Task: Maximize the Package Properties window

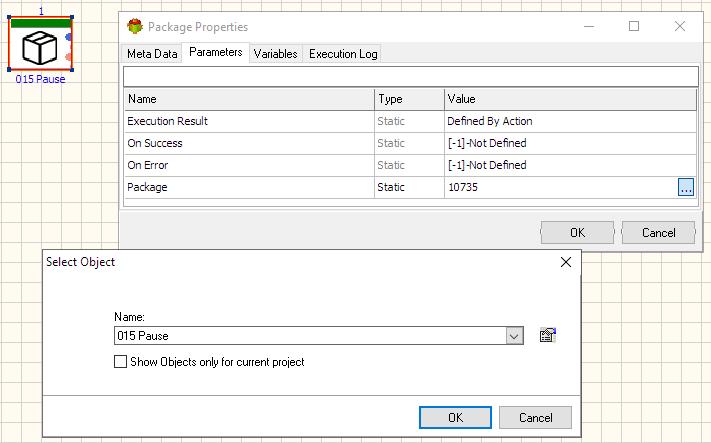Action: 634,26
